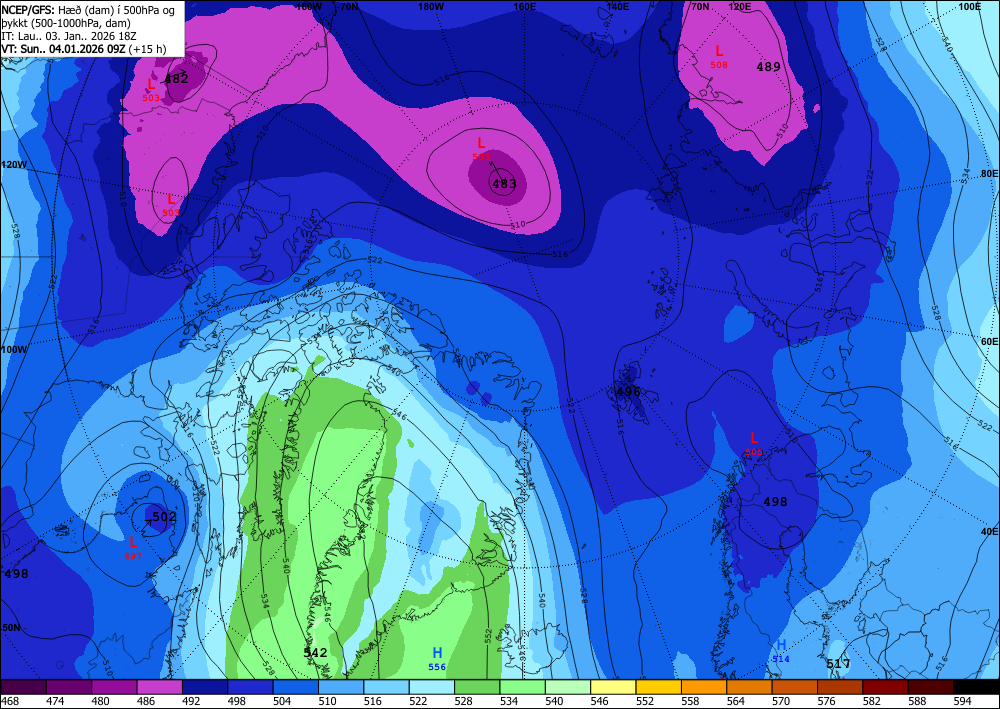Click the 60E longitude label
This screenshot has height=709, width=1000.
(989, 342)
